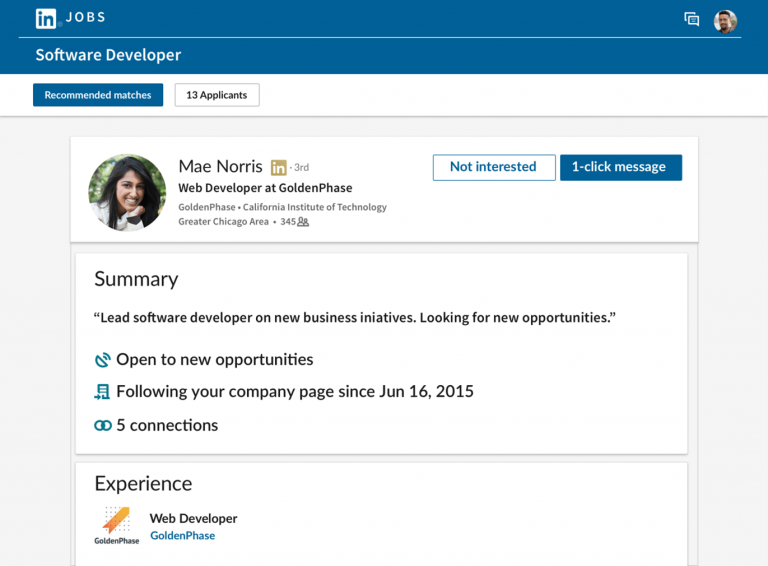The image size is (768, 566).
Task: Click the Web Developer experience title
Action: [x=193, y=518]
